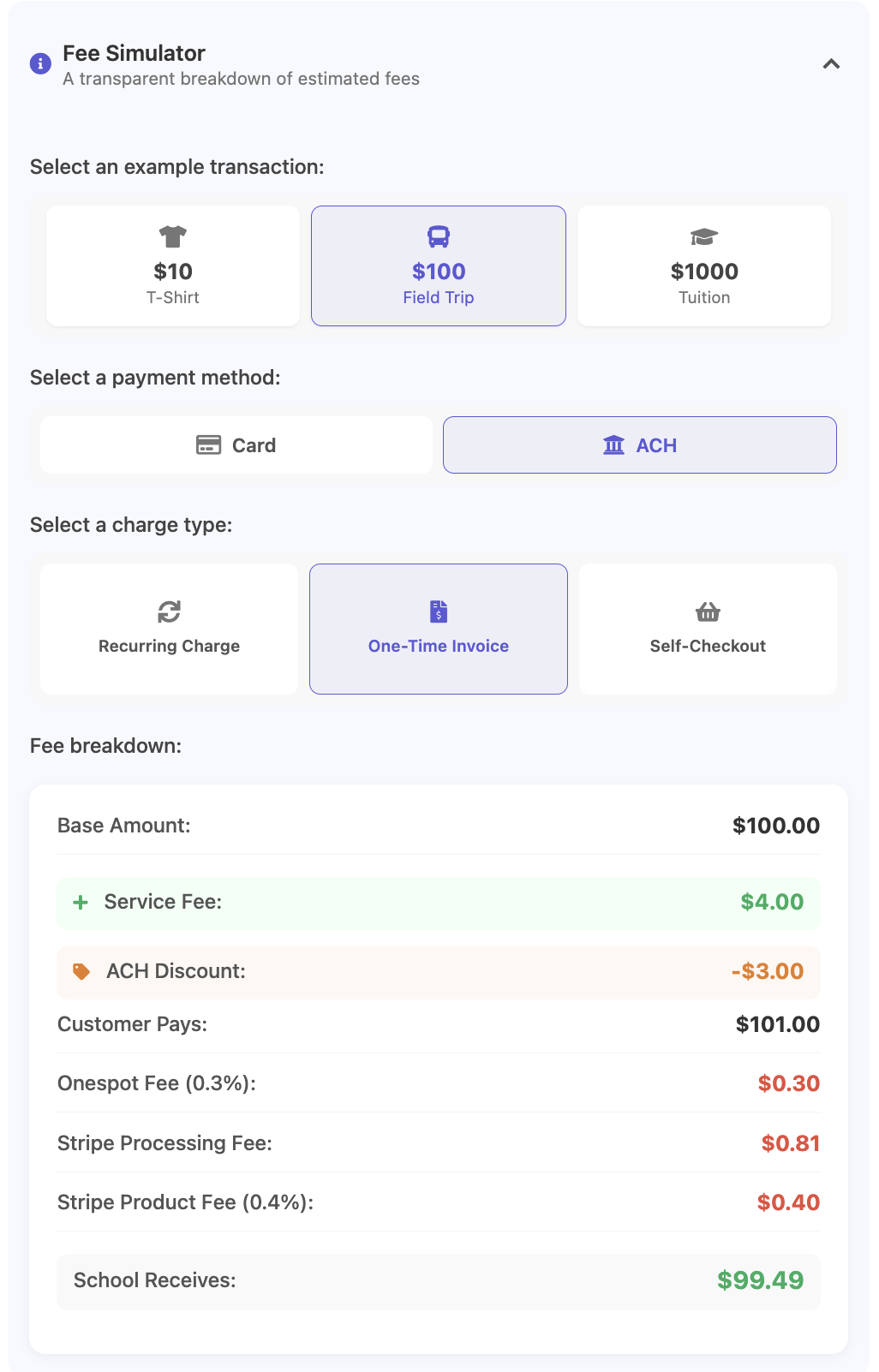
Task: Click the recurring arrows icon
Action: coord(170,611)
